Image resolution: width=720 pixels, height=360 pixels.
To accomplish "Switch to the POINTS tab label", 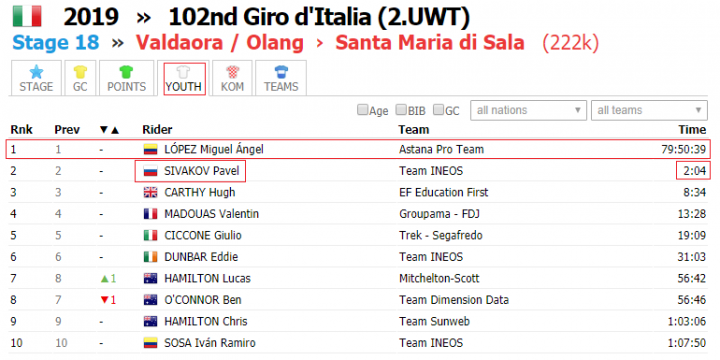I will [x=126, y=87].
